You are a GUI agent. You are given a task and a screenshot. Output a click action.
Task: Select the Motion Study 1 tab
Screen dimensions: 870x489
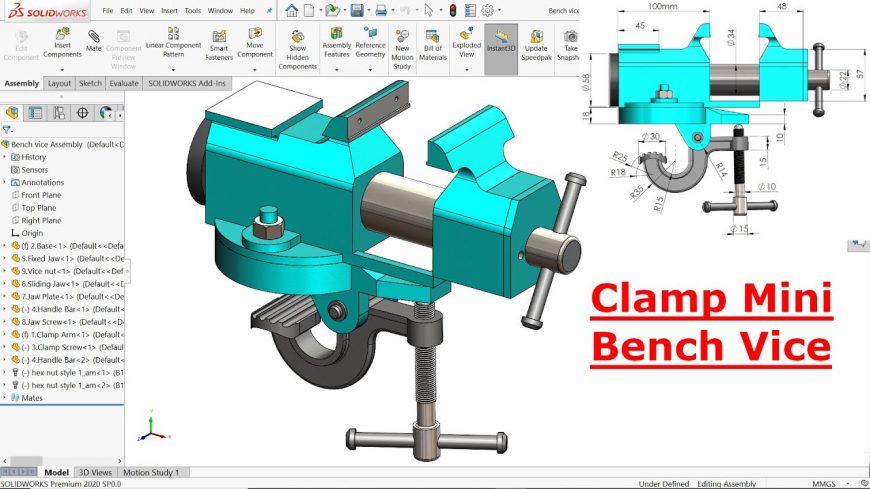point(151,472)
